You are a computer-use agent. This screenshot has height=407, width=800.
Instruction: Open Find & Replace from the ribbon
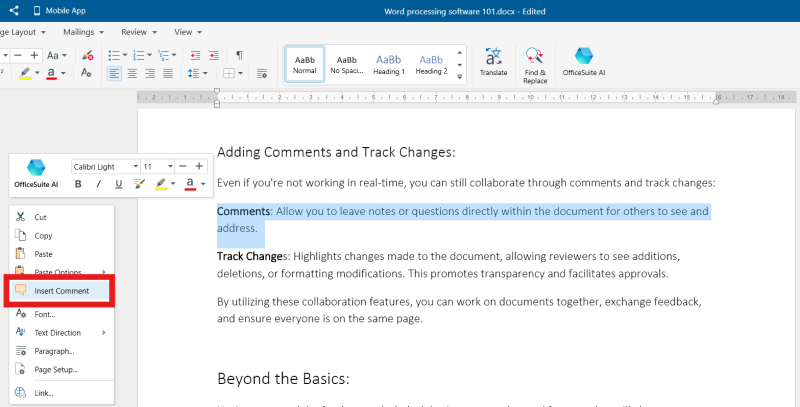pos(535,62)
